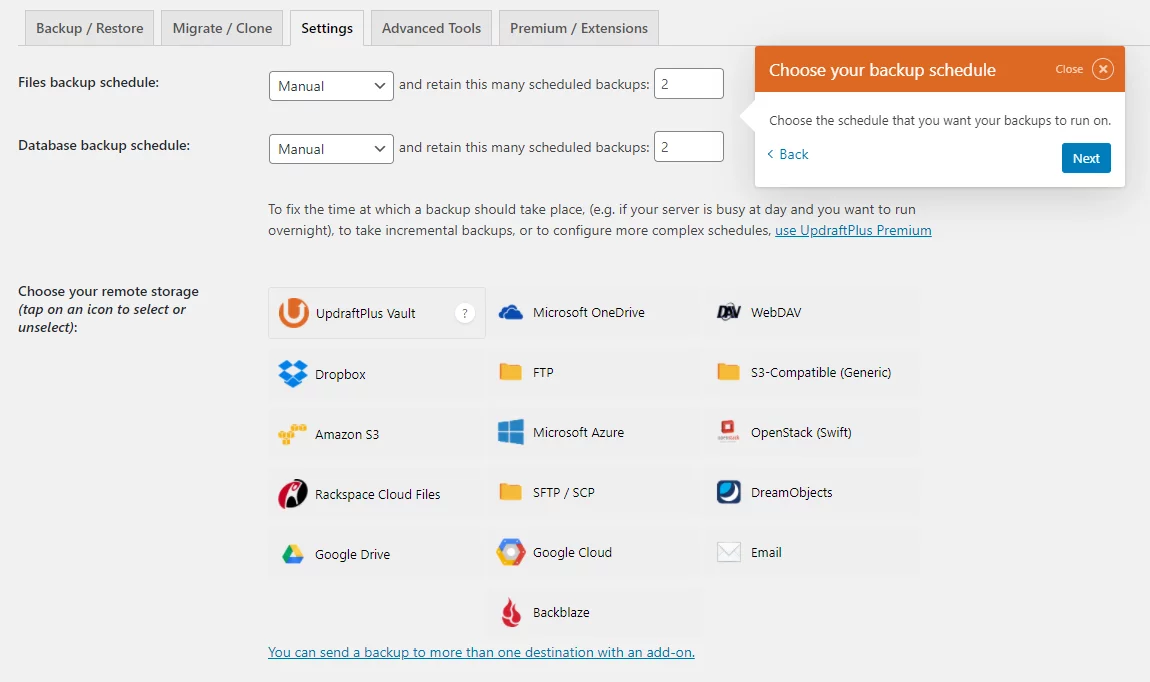Click the 'Choose your backup schedule' popup title
Viewport: 1150px width, 682px height.
[x=882, y=70]
